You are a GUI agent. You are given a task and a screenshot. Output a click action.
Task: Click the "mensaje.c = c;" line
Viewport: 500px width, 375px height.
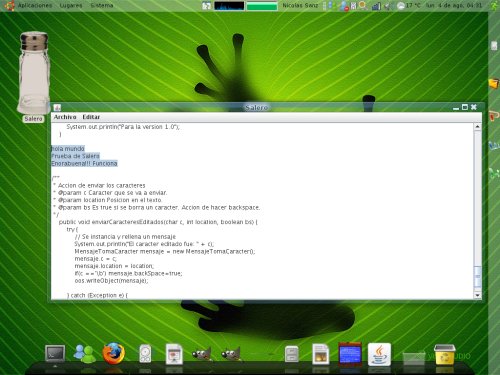pos(96,259)
